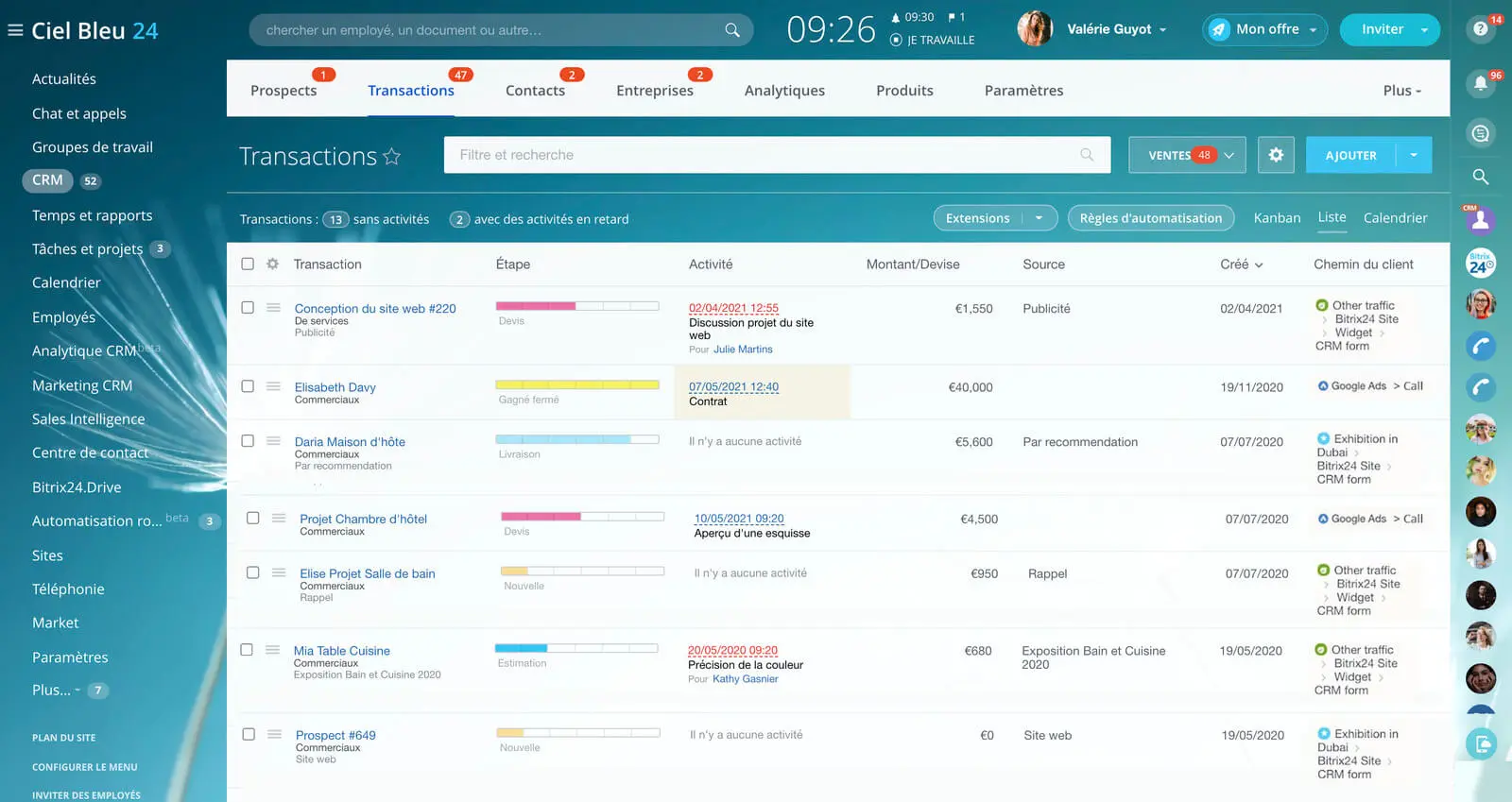Switch to the Contacts tab

(535, 91)
